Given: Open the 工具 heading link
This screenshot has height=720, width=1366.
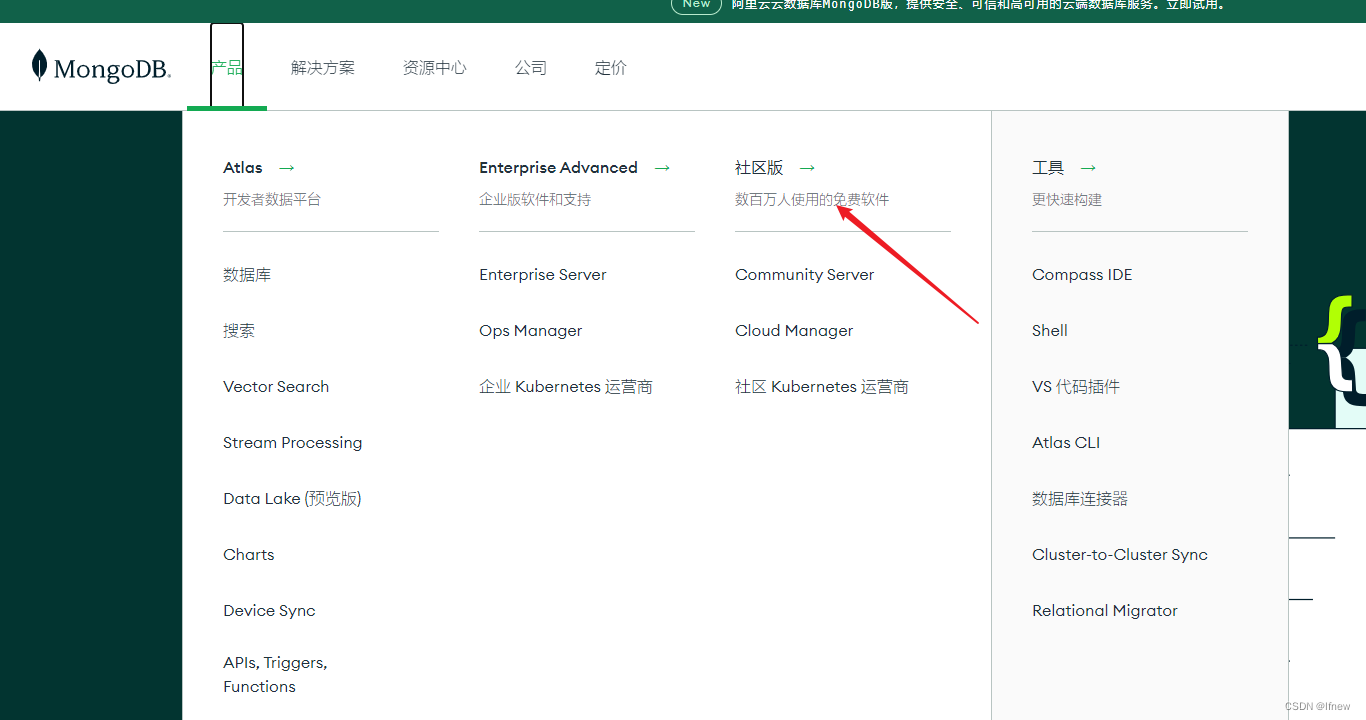Looking at the screenshot, I should 1048,168.
